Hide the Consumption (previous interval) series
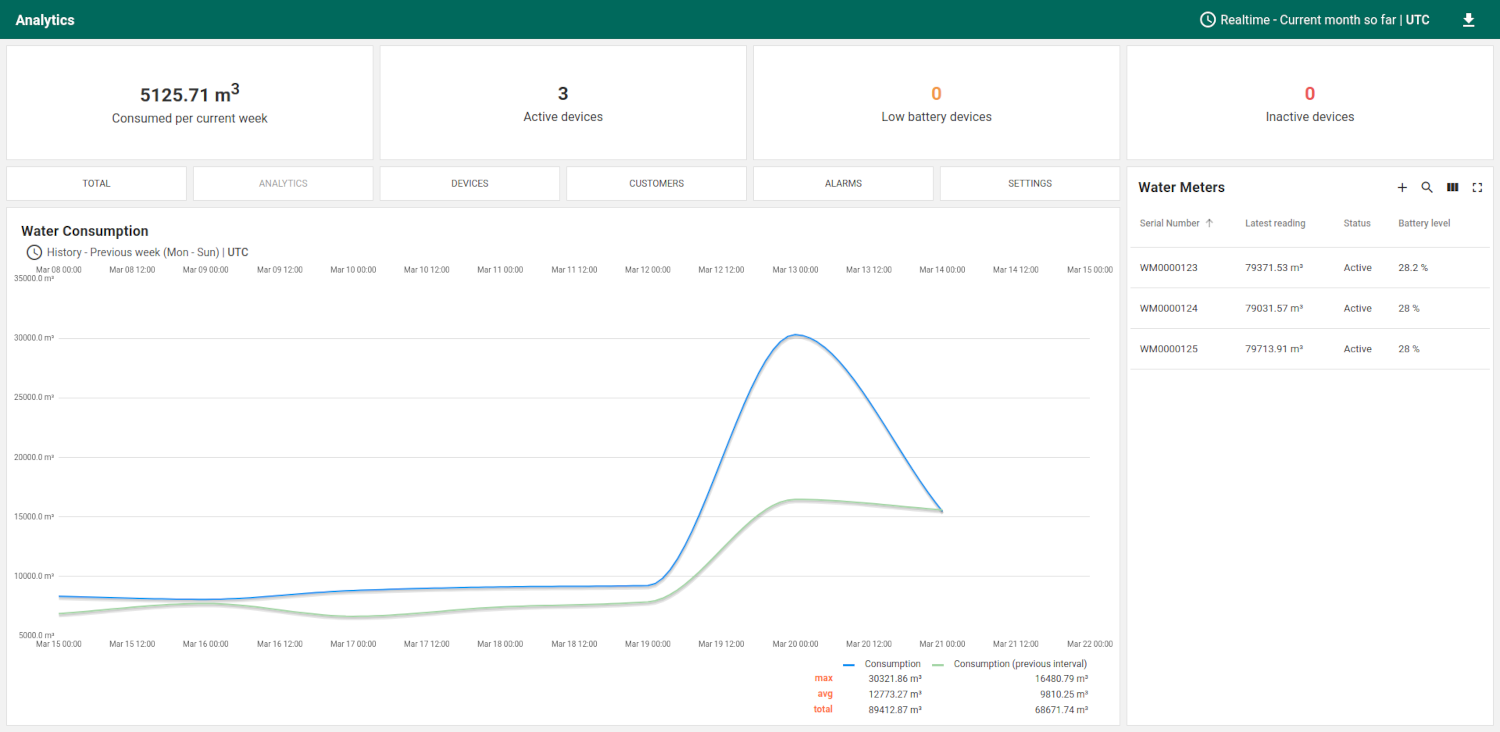Image resolution: width=1500 pixels, height=732 pixels. click(1020, 663)
